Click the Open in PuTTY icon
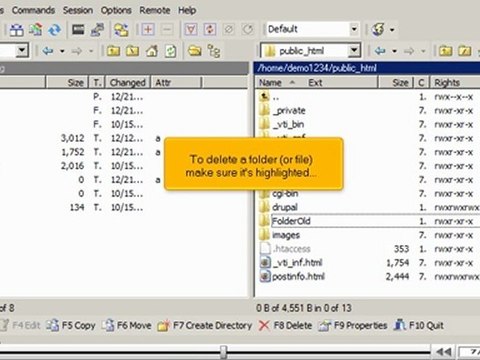The height and width of the screenshot is (360, 480). click(x=97, y=30)
